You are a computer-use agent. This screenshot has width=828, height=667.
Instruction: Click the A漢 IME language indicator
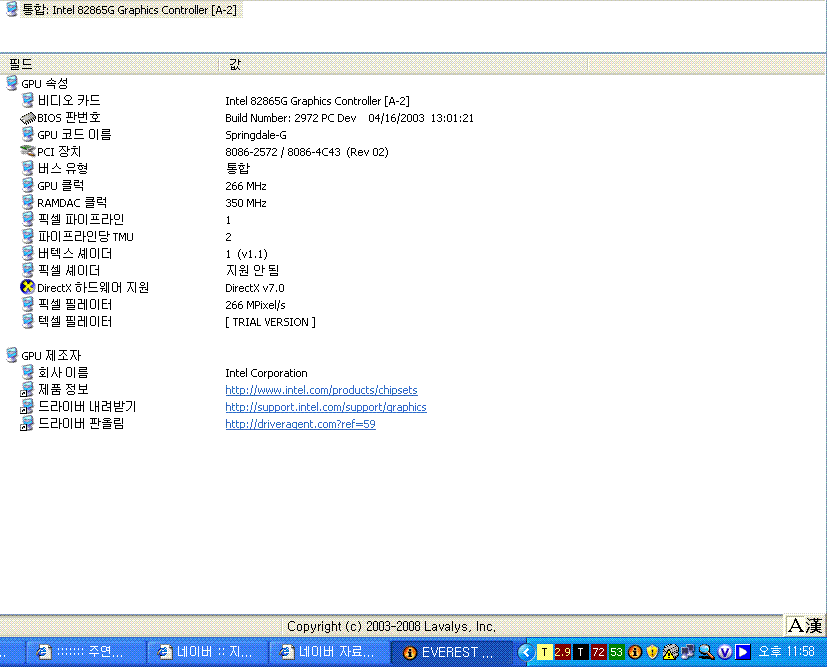tap(805, 626)
